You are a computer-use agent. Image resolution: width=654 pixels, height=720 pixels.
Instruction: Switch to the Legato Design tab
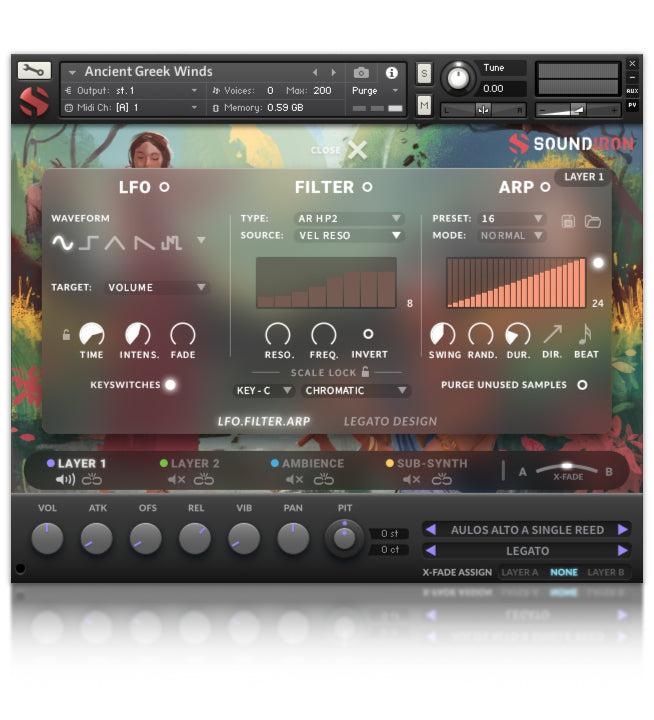click(x=390, y=421)
